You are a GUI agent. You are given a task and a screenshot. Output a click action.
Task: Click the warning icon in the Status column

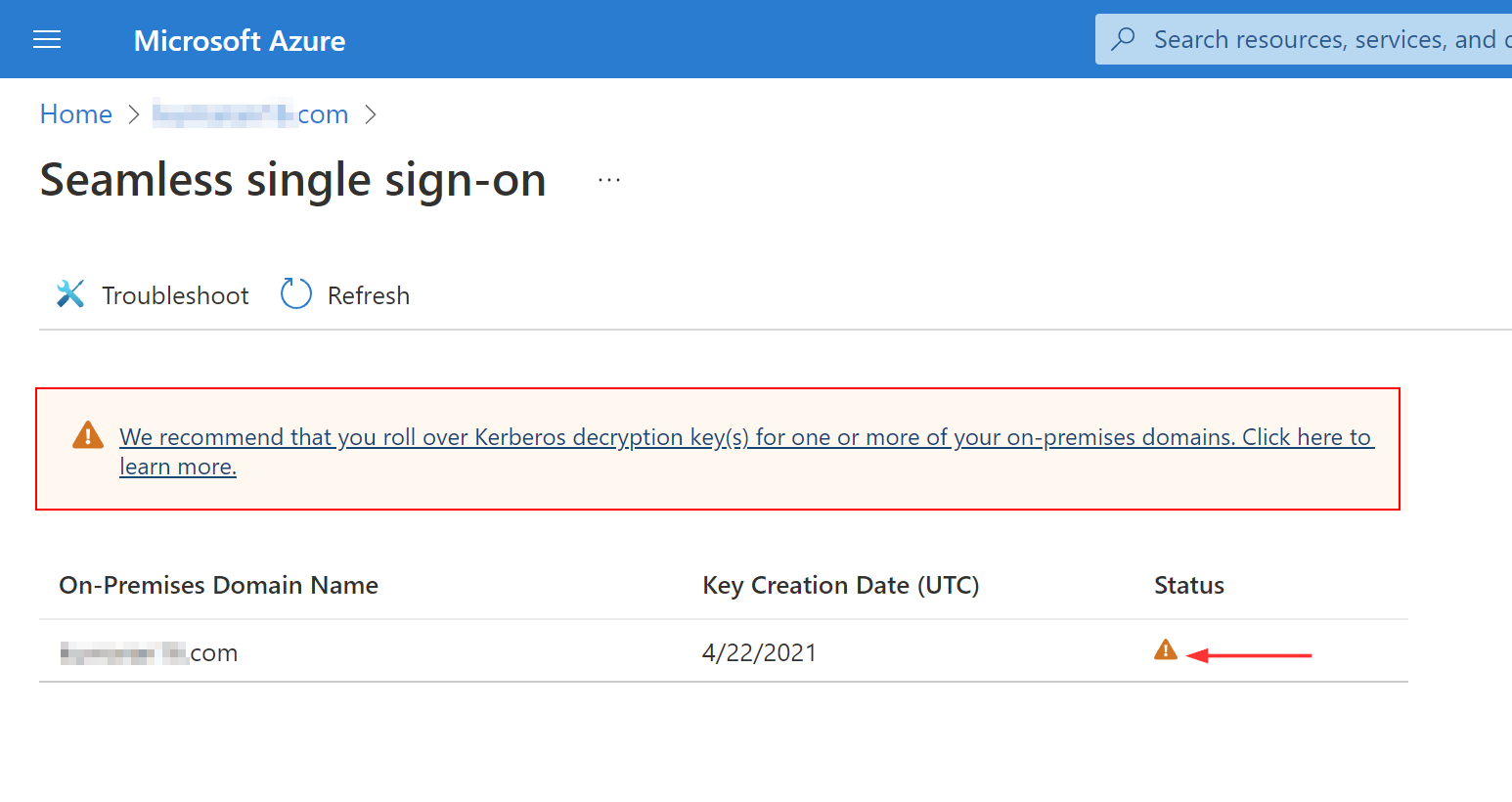pyautogui.click(x=1165, y=648)
